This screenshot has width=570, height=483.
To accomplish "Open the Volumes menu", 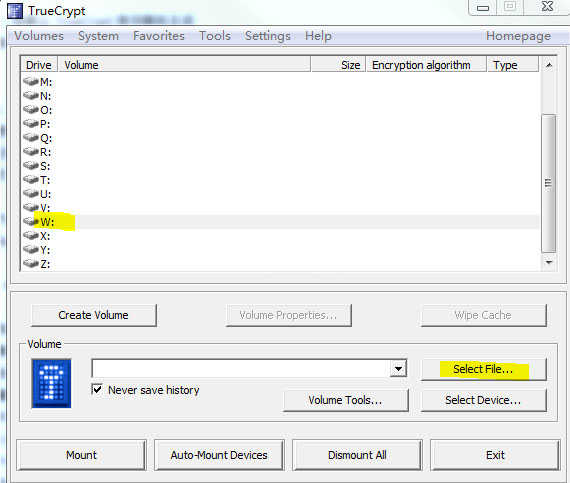I will pyautogui.click(x=39, y=36).
